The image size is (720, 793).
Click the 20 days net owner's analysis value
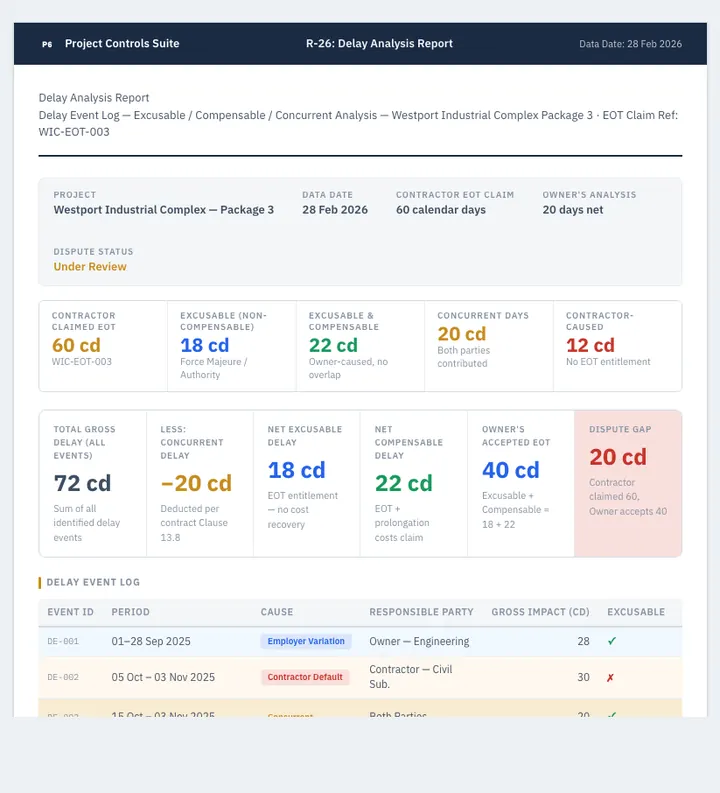tap(573, 210)
